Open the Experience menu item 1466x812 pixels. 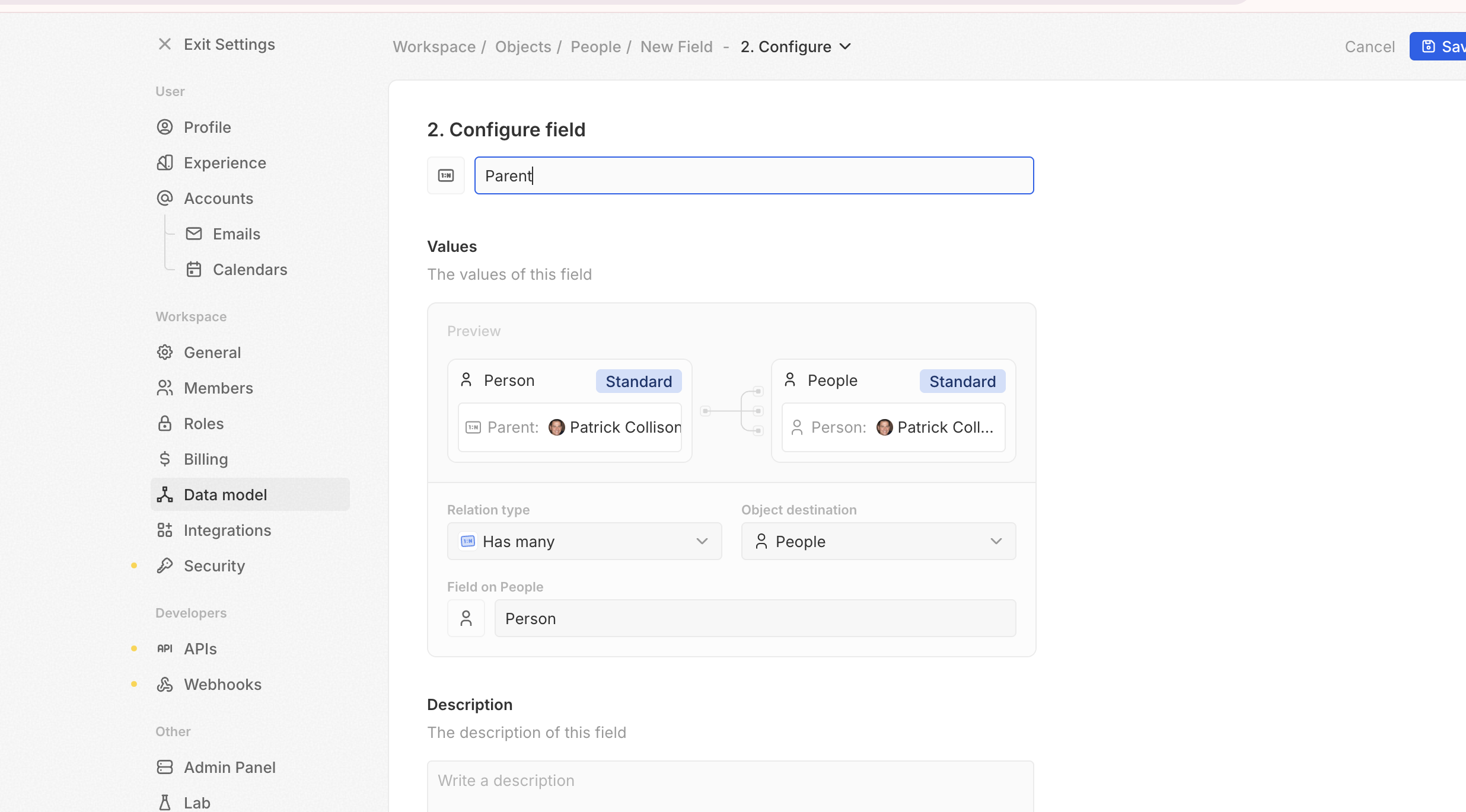(x=250, y=163)
